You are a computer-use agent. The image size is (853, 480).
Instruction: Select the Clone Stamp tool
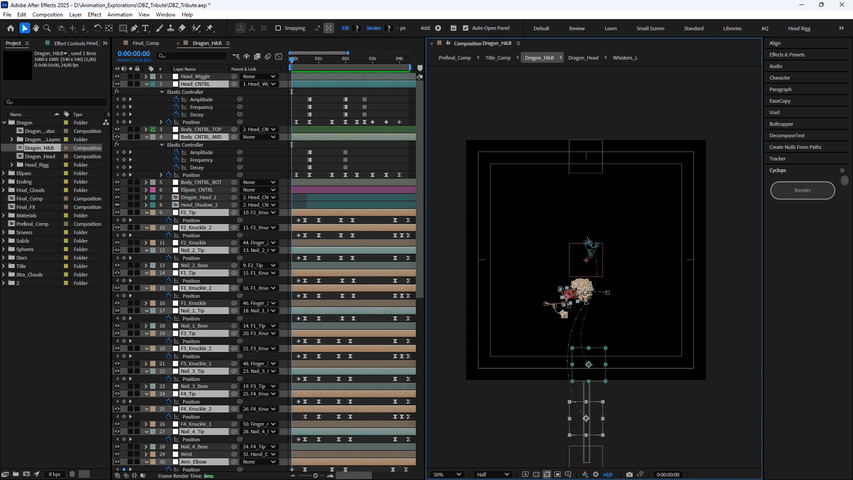(x=170, y=28)
